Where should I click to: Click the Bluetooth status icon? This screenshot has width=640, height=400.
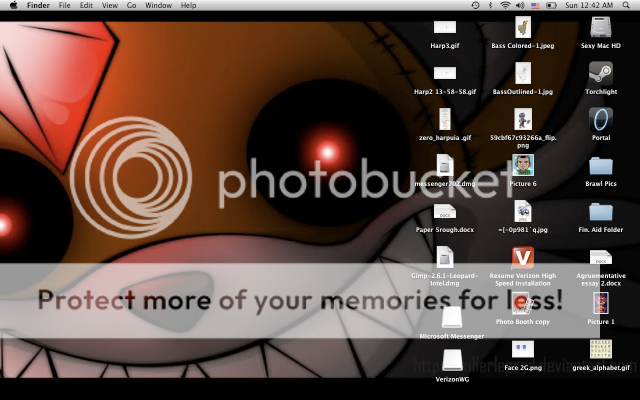point(490,5)
